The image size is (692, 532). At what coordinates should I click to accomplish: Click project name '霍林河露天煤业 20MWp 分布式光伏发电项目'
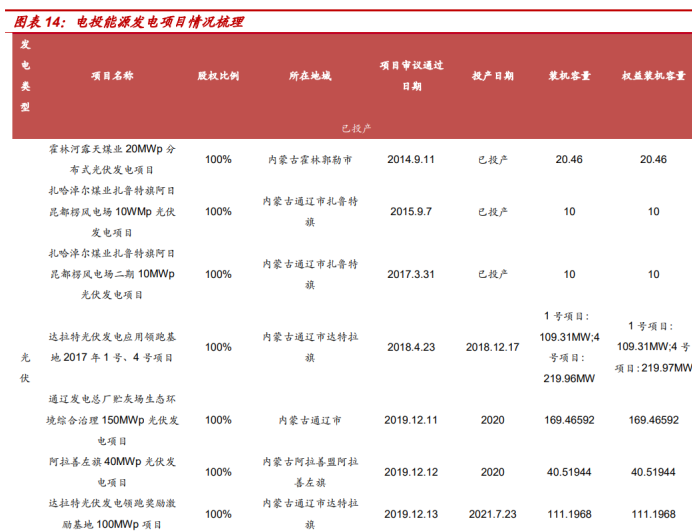click(112, 159)
